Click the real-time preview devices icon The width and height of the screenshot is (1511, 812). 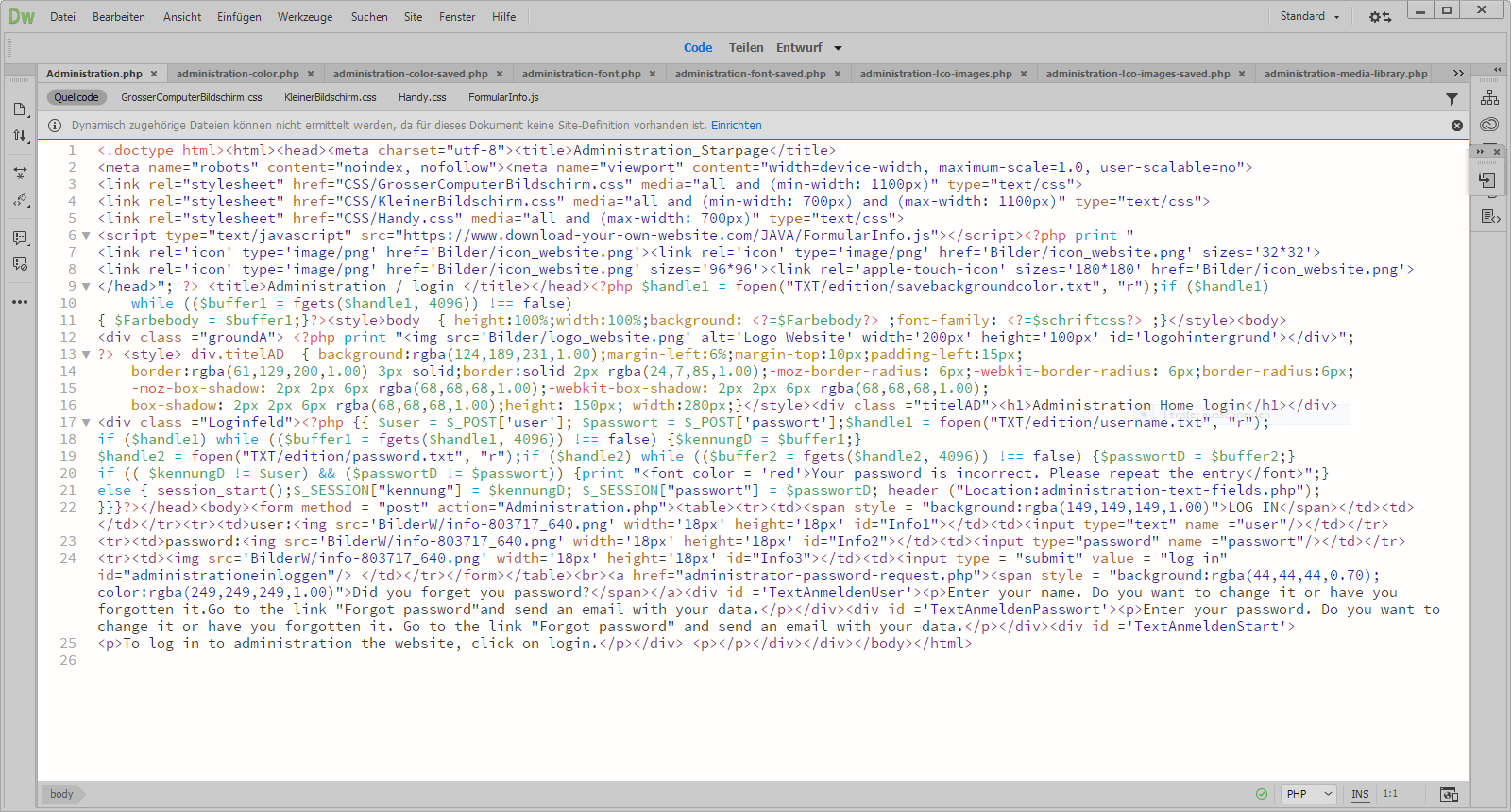pyautogui.click(x=1449, y=794)
